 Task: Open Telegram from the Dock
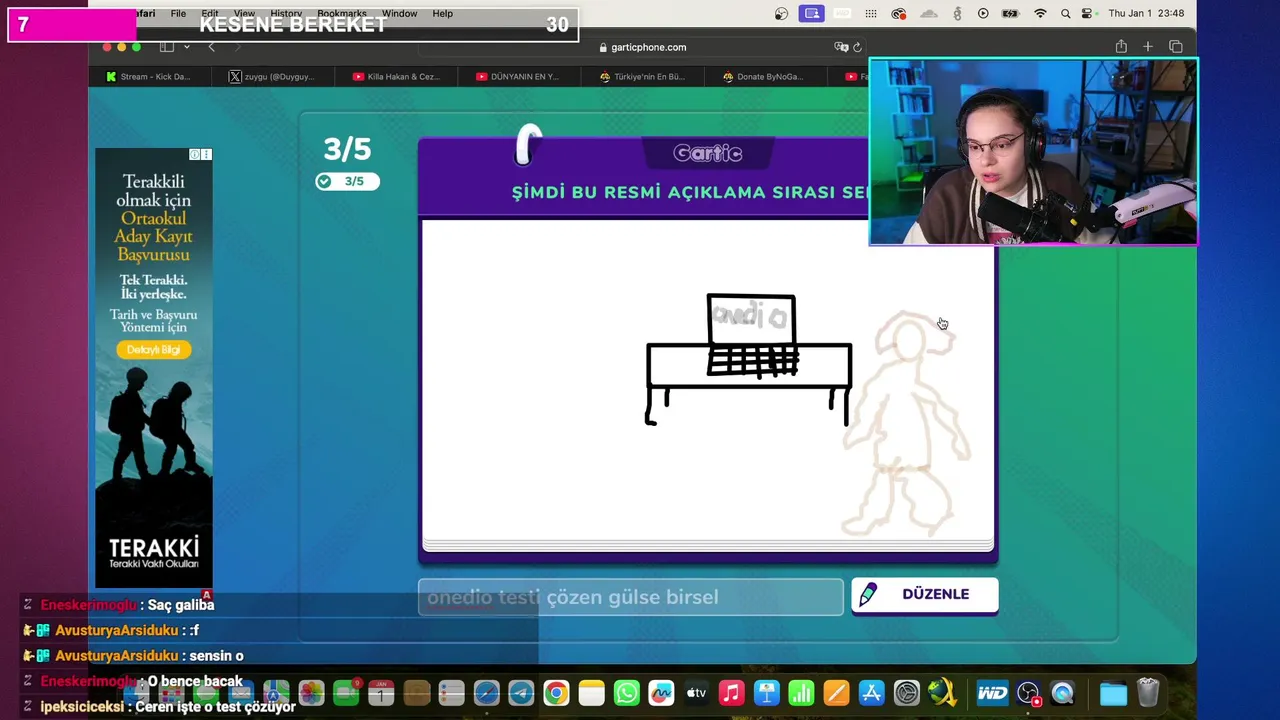pyautogui.click(x=521, y=693)
